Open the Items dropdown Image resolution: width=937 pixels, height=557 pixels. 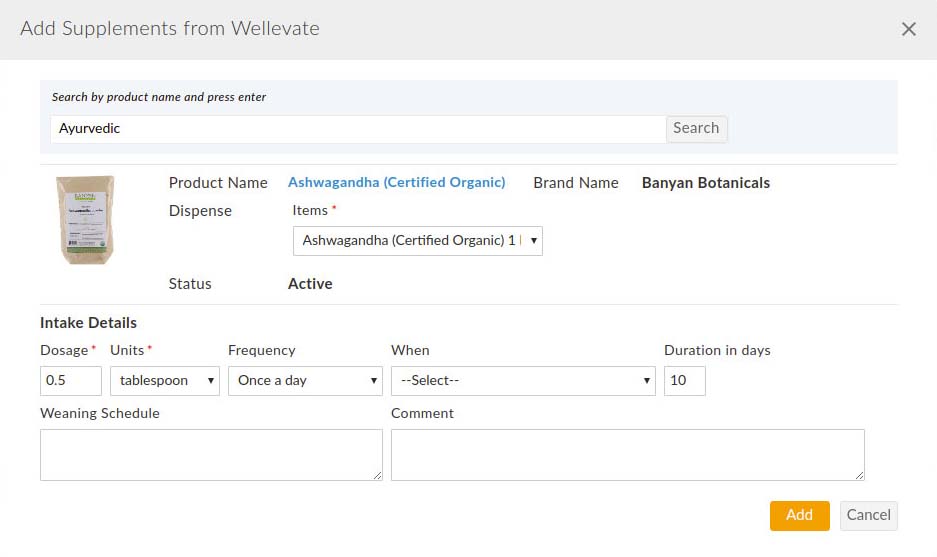[418, 241]
